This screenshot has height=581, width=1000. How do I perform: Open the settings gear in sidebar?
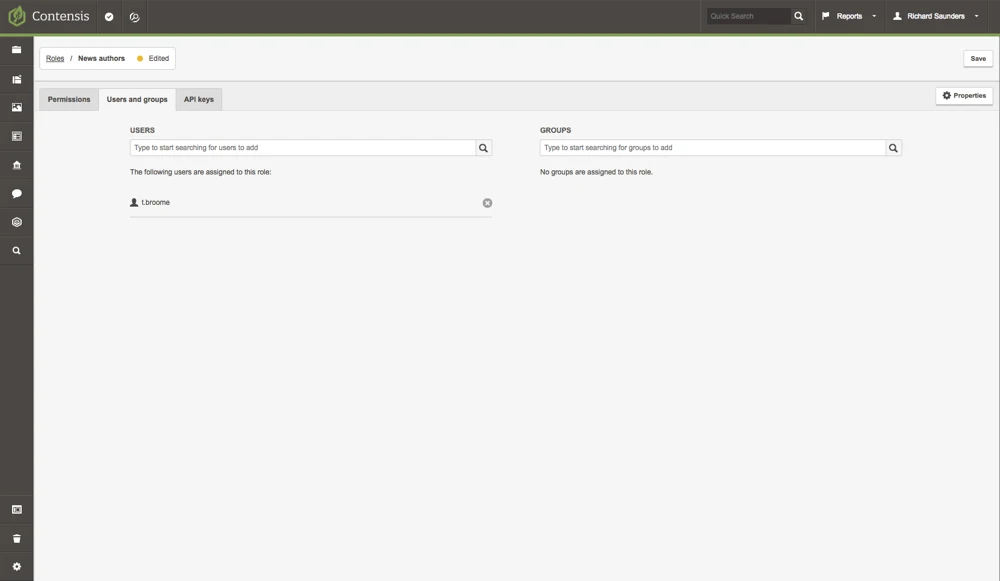tap(16, 567)
